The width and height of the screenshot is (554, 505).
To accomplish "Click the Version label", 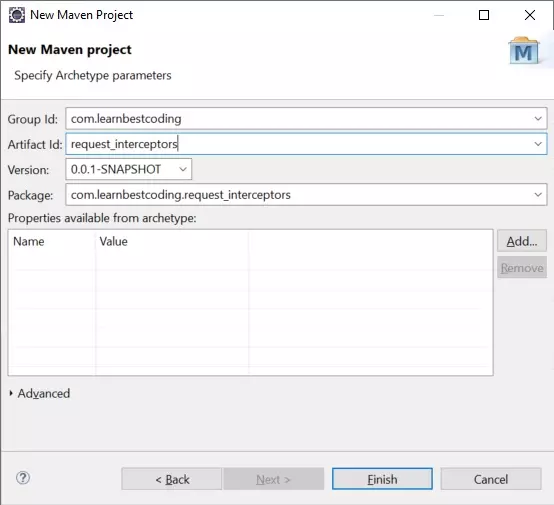I will coord(28,170).
